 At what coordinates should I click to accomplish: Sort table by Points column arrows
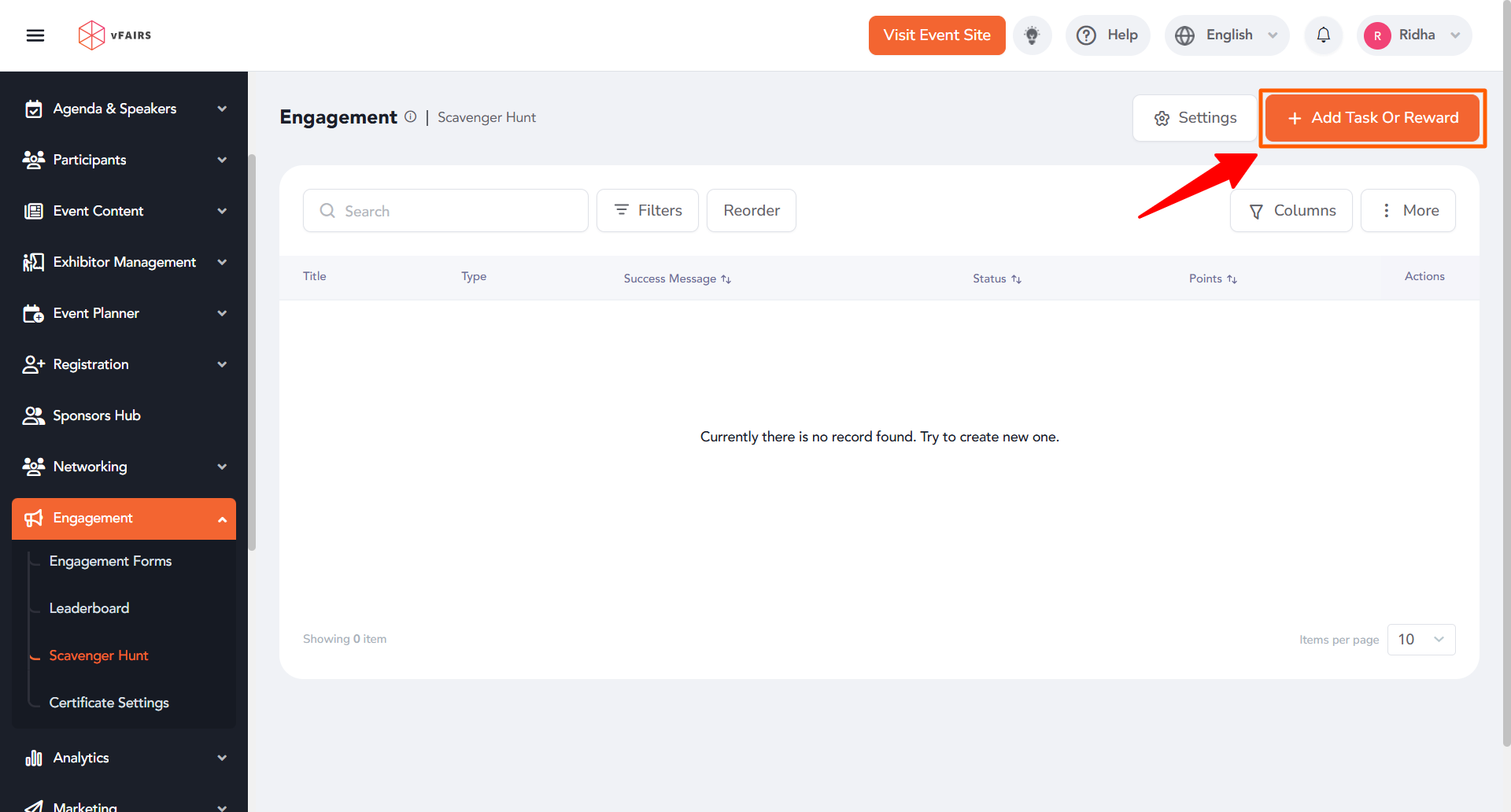tap(1232, 279)
